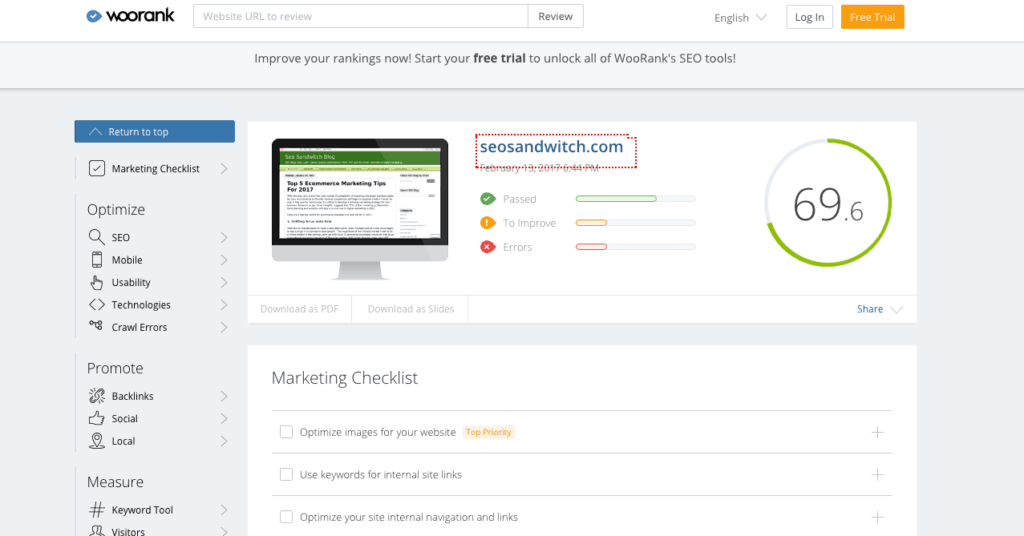This screenshot has width=1024, height=536.
Task: Click the chevron next to Social
Action: point(224,418)
